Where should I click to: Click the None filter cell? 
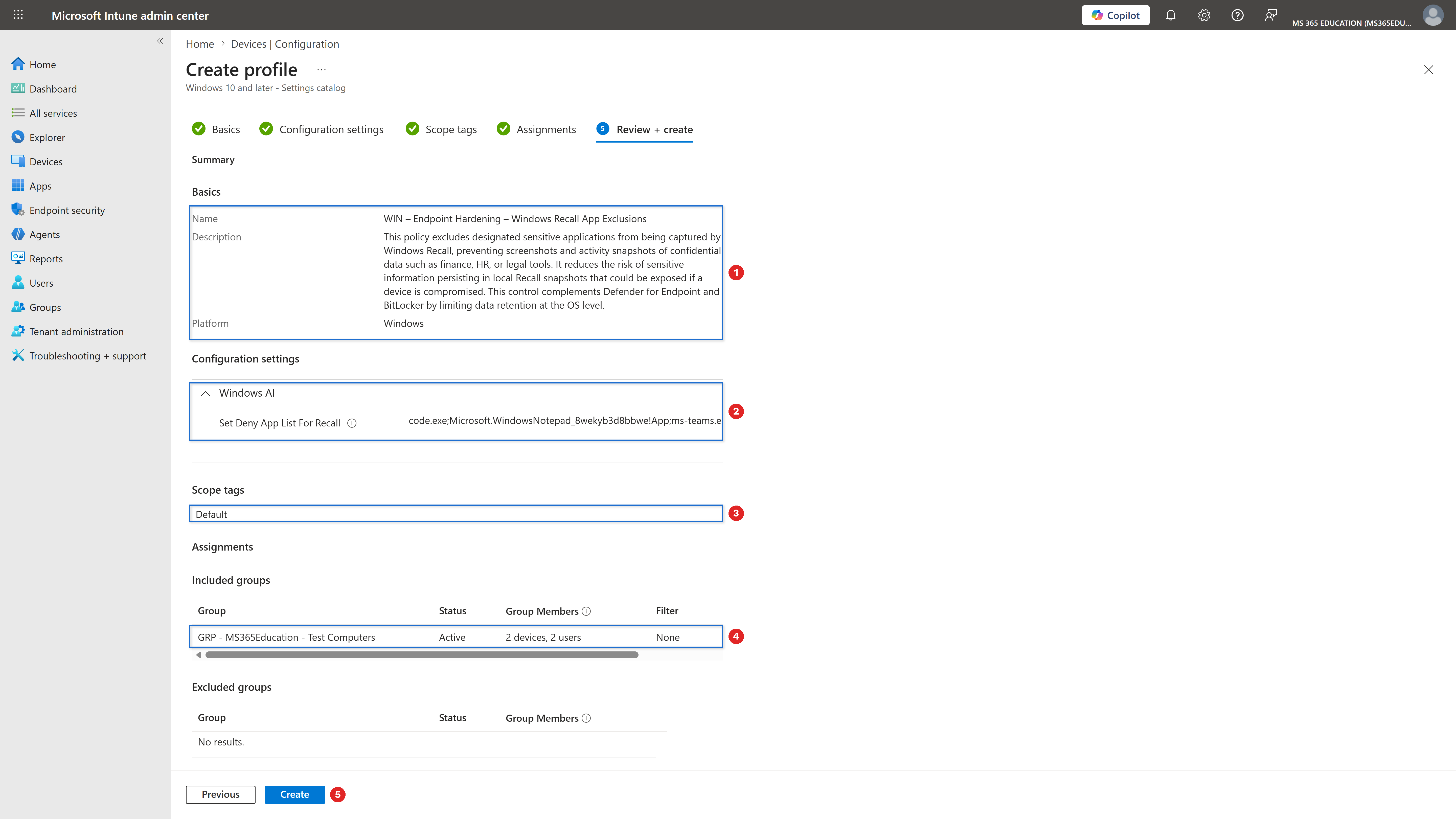pyautogui.click(x=668, y=638)
